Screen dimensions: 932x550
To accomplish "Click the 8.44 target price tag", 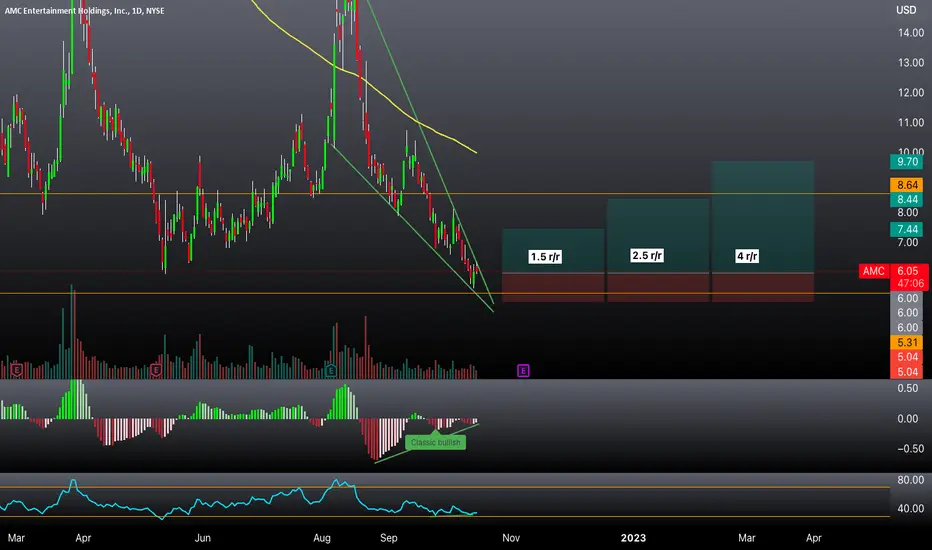I will point(908,199).
